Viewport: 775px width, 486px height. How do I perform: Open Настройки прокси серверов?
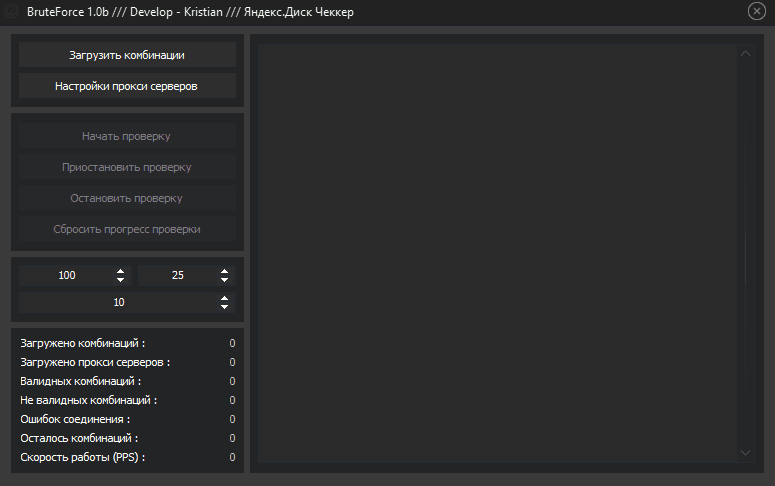pyautogui.click(x=127, y=86)
